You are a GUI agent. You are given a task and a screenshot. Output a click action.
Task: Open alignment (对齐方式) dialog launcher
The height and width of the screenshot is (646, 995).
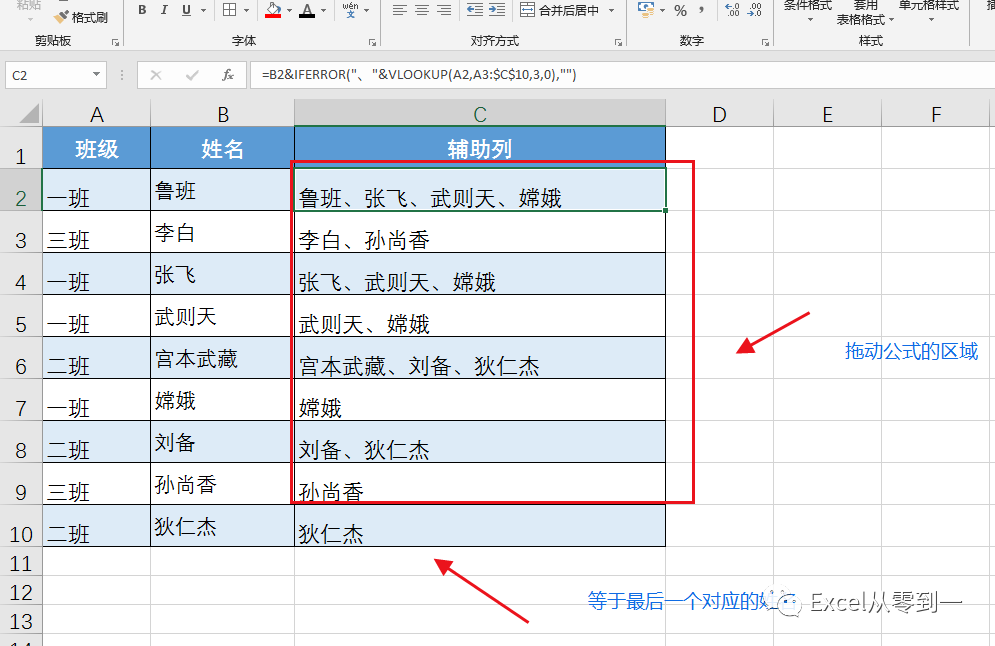pyautogui.click(x=618, y=43)
